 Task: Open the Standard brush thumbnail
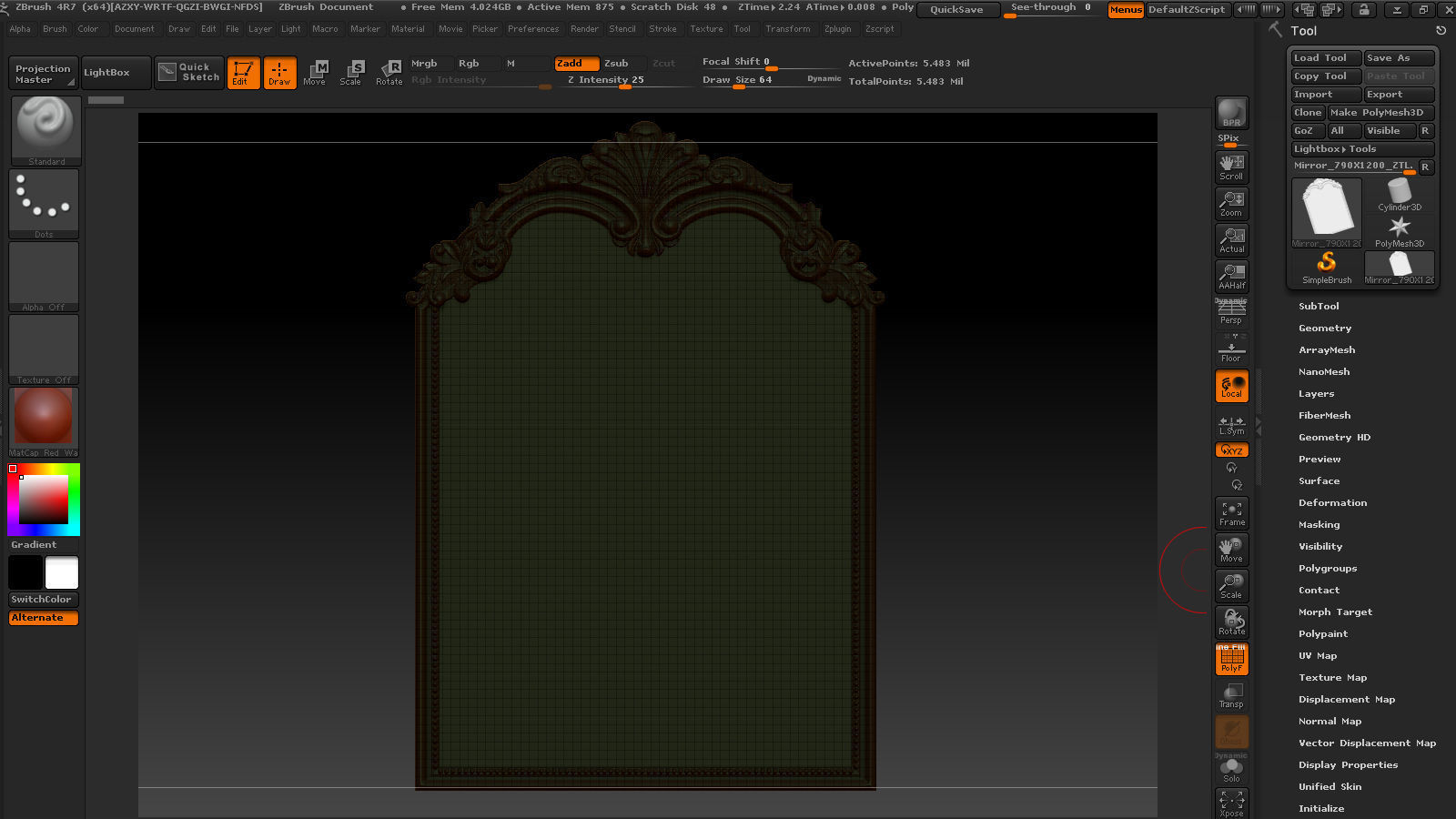tap(45, 131)
